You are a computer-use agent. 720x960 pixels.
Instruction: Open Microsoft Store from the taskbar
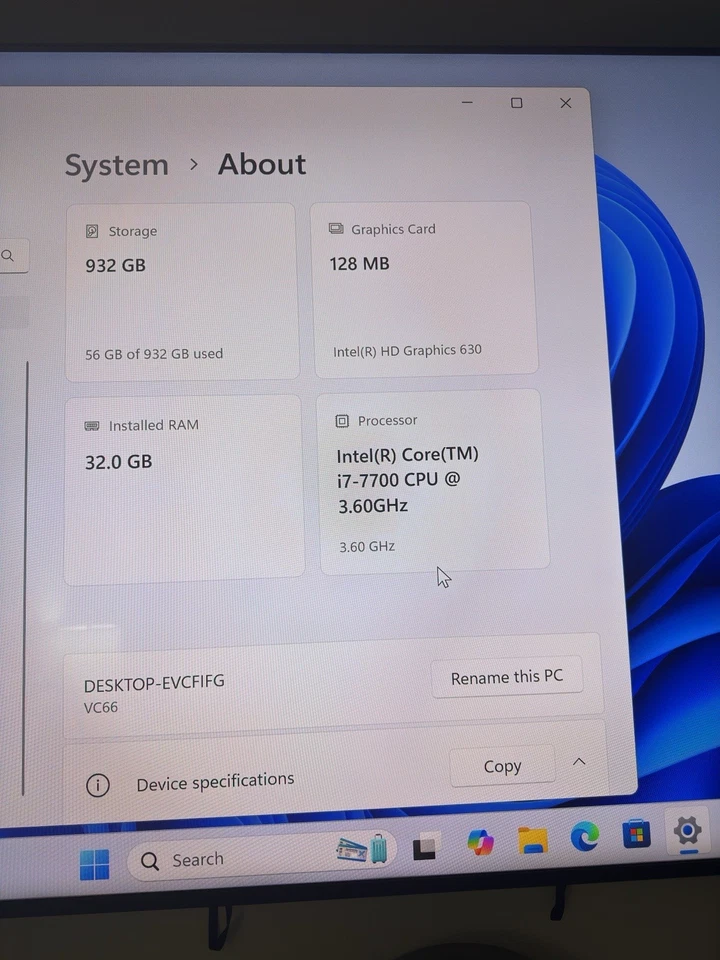(636, 834)
